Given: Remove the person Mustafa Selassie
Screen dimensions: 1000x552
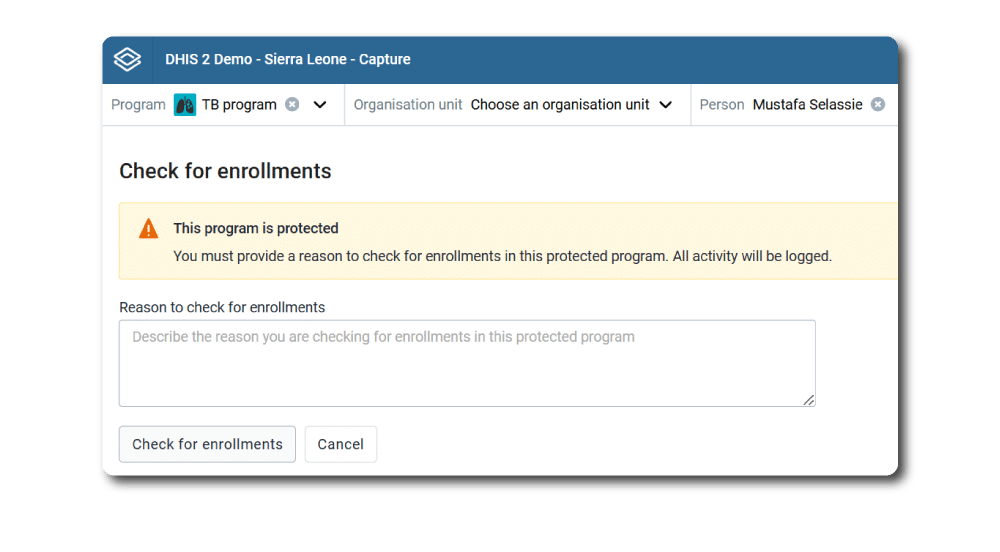Looking at the screenshot, I should coord(878,105).
